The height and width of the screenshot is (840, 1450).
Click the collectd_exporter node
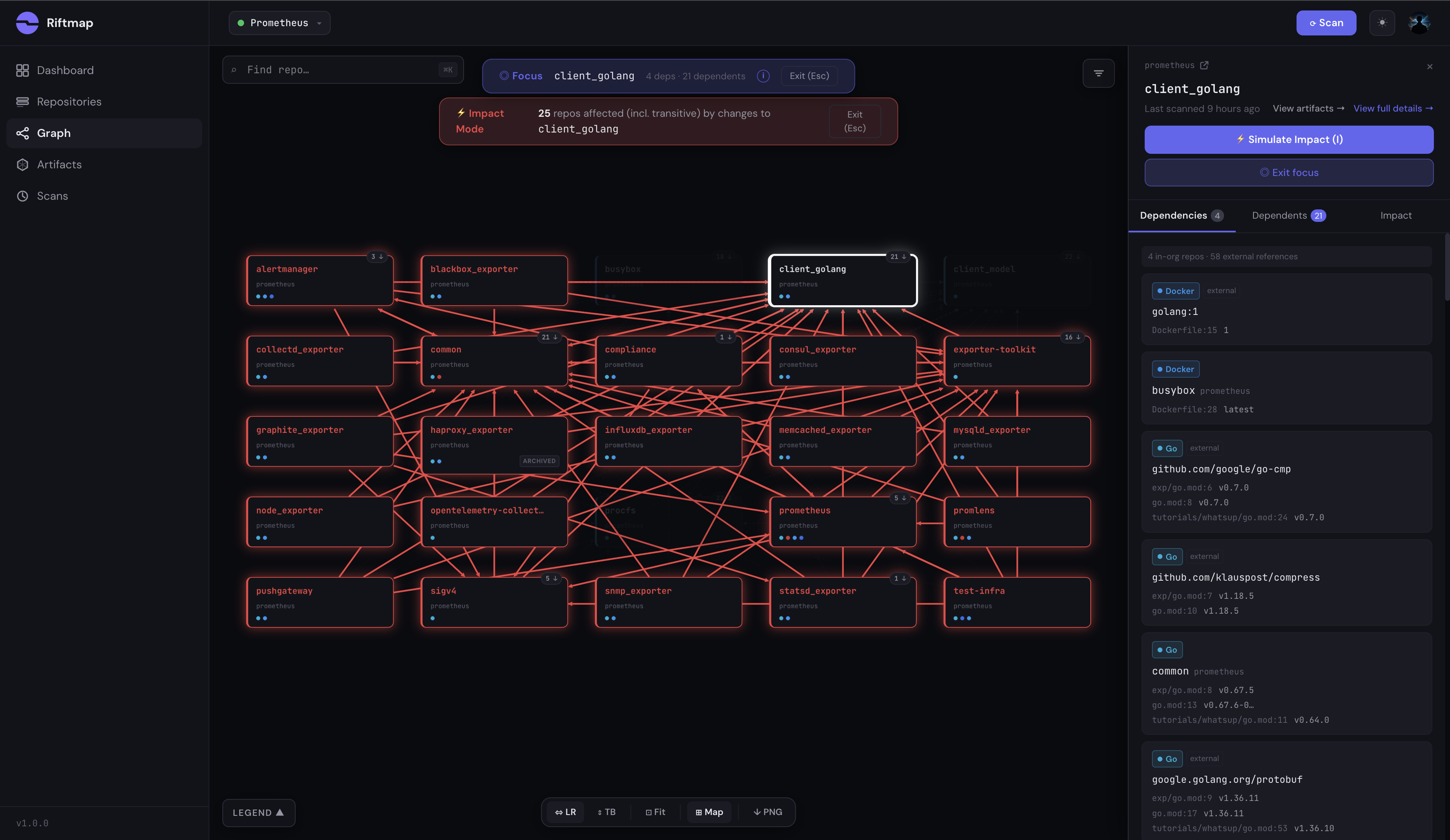[x=320, y=361]
